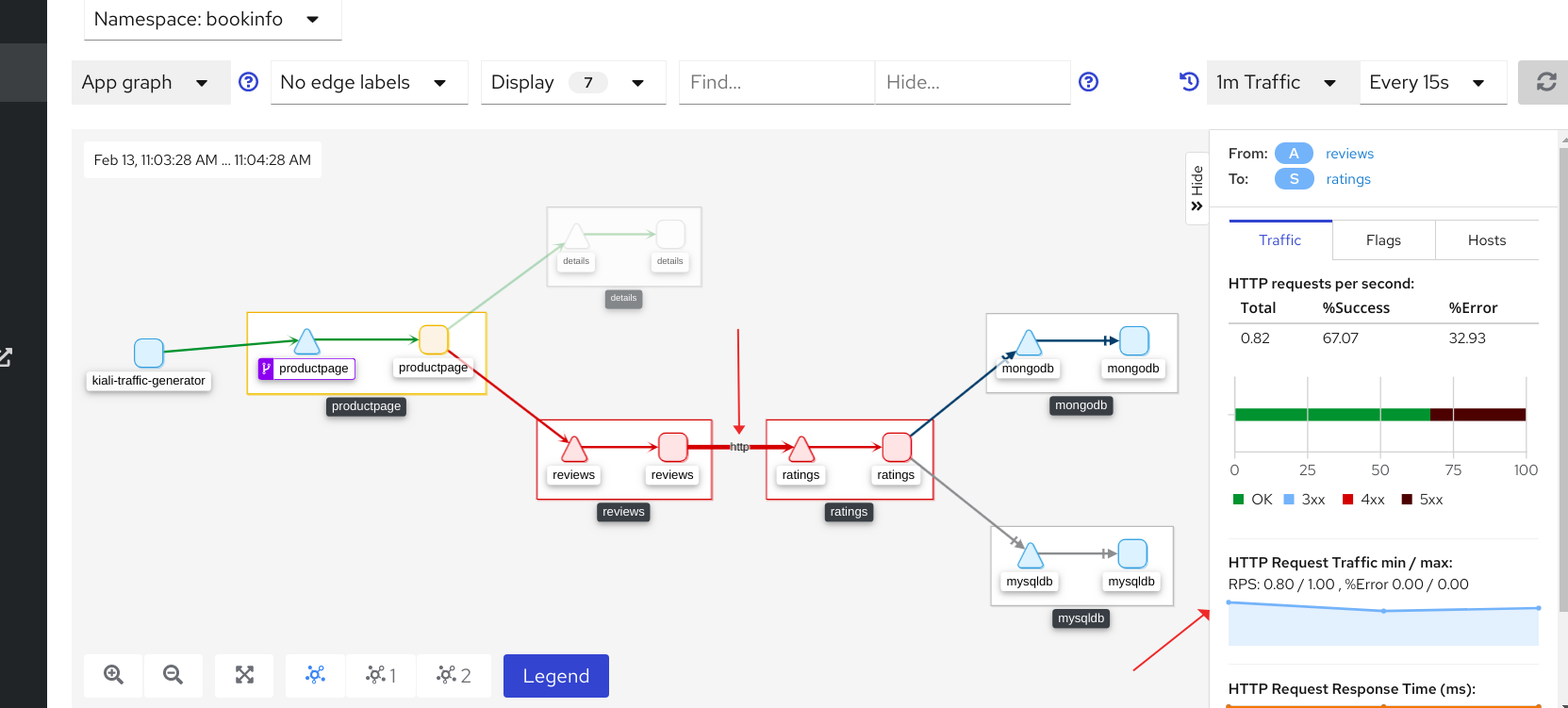Switch to the Flags tab

(x=1383, y=240)
